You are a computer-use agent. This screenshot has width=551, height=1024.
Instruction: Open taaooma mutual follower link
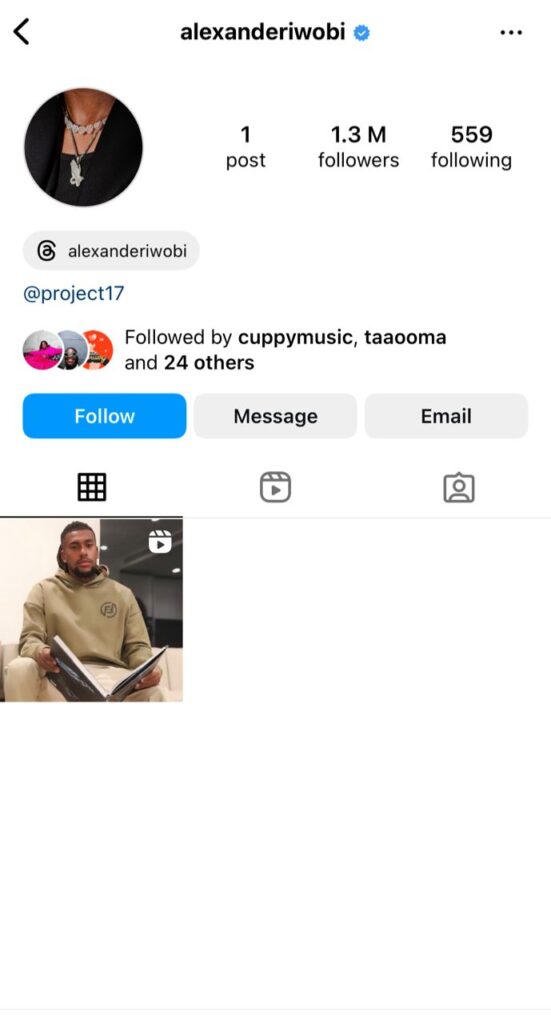405,338
